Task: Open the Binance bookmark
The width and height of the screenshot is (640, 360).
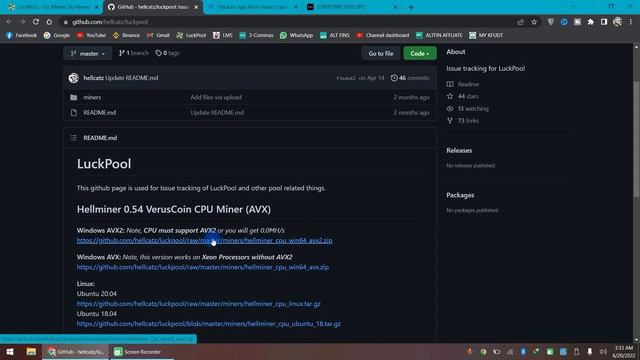Action: [126, 36]
